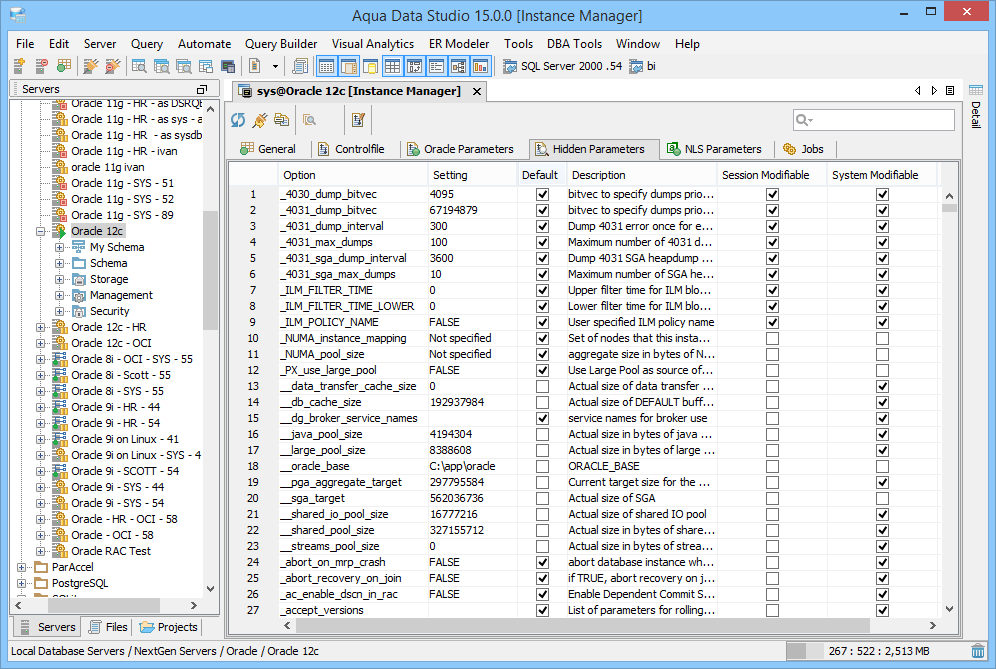Screen dimensions: 996x669
Task: Expand the My Schema node
Action: click(59, 247)
